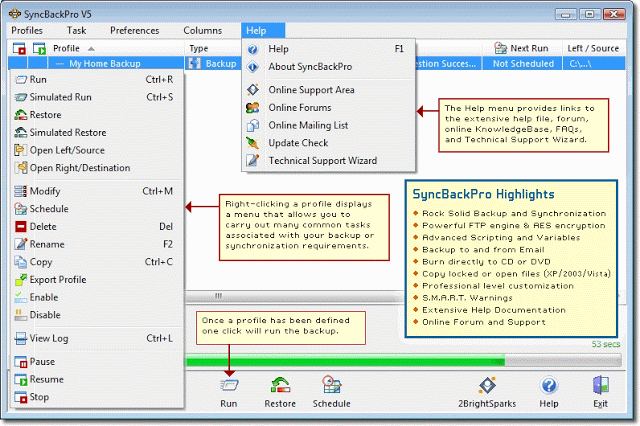Open Online Forums menu entry

329,108
